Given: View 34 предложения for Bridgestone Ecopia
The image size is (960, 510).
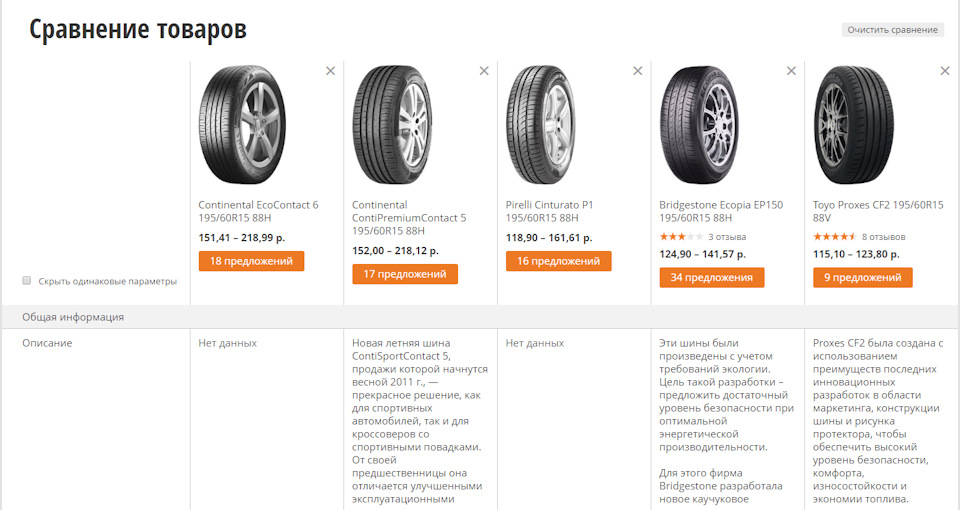Looking at the screenshot, I should [x=712, y=278].
